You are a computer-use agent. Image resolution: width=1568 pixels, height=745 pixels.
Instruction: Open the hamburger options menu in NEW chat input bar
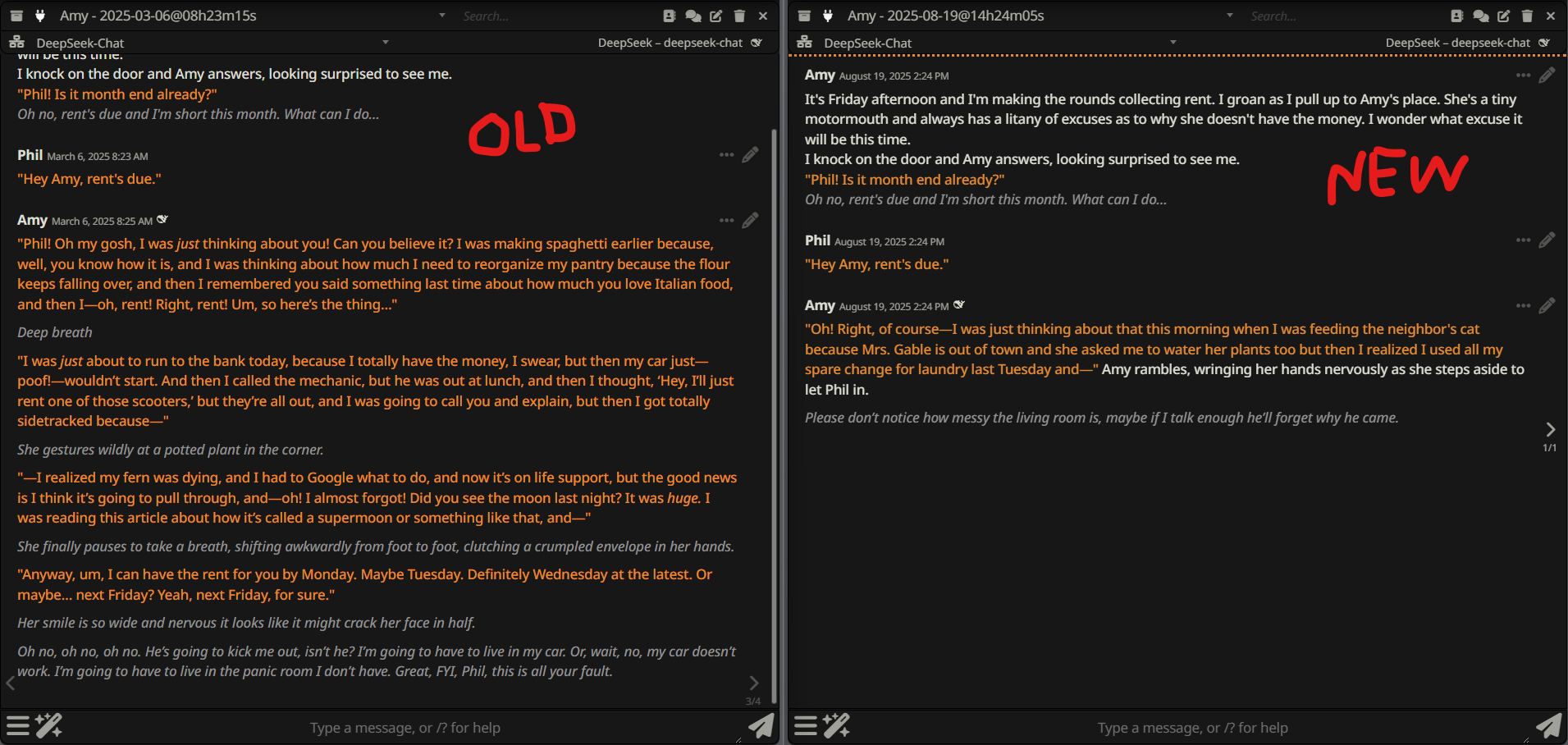point(806,726)
